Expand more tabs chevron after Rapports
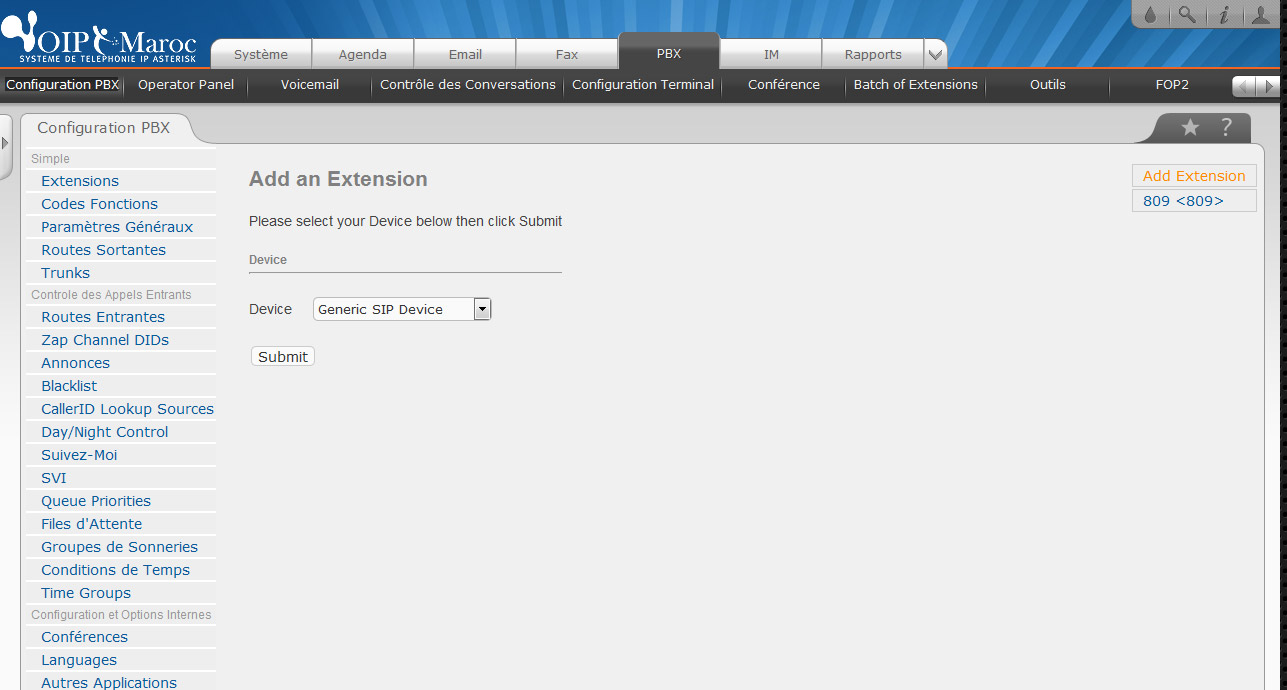The width and height of the screenshot is (1287, 690). [x=934, y=54]
